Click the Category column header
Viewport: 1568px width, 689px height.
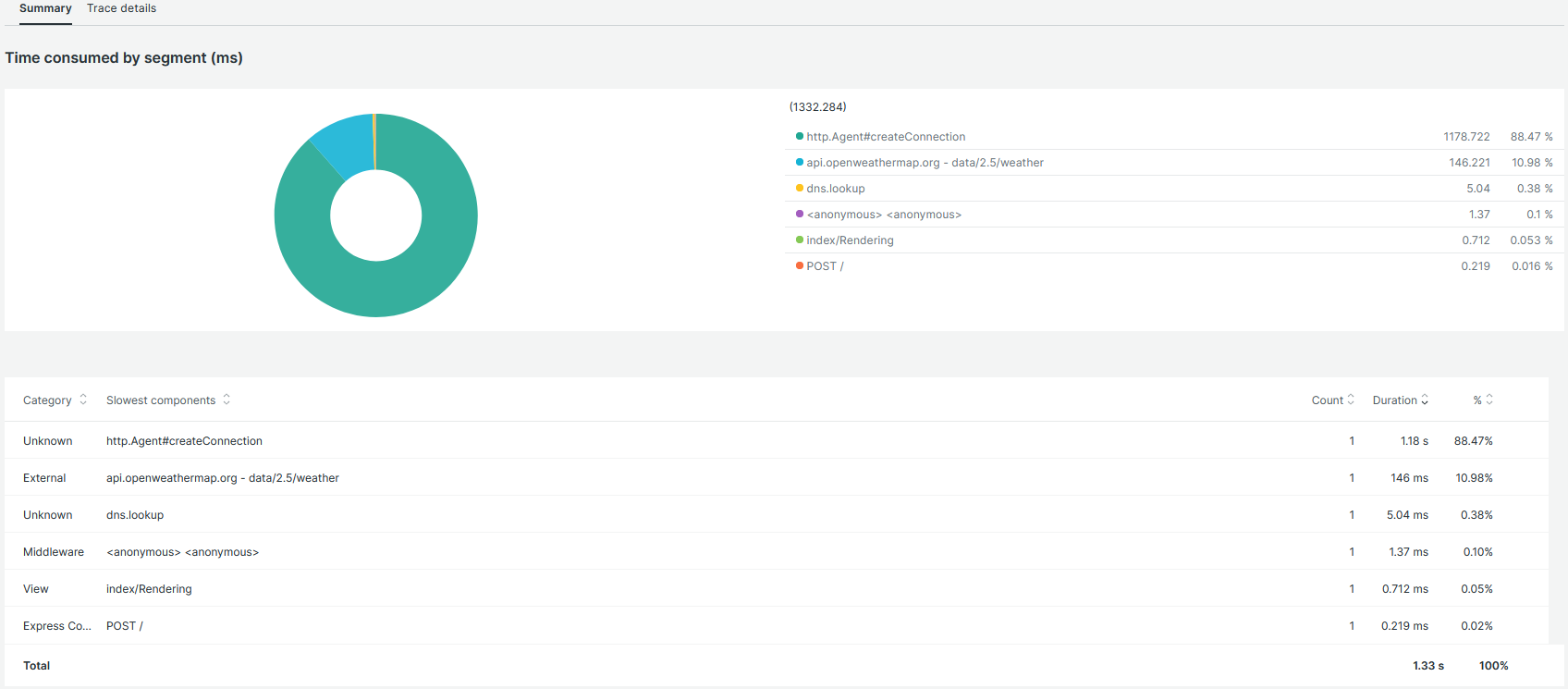(x=47, y=400)
